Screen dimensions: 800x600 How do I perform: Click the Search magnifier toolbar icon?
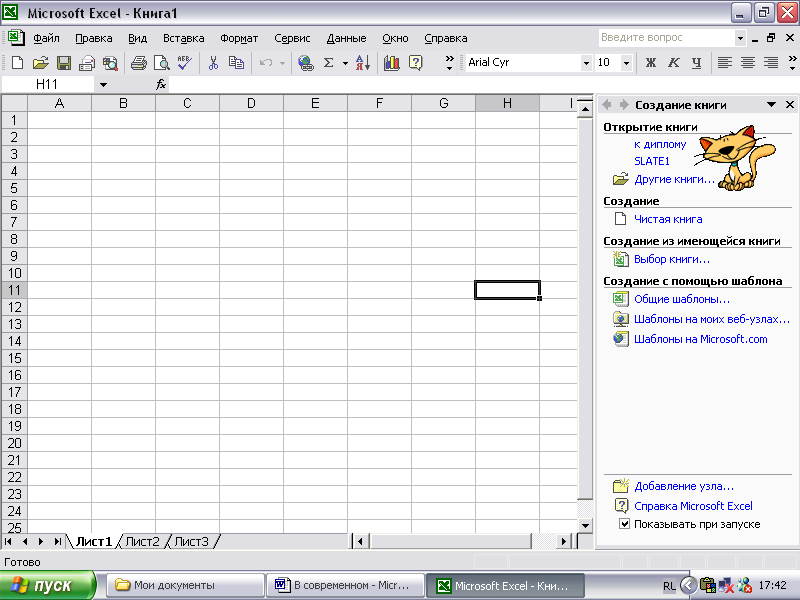click(x=110, y=63)
